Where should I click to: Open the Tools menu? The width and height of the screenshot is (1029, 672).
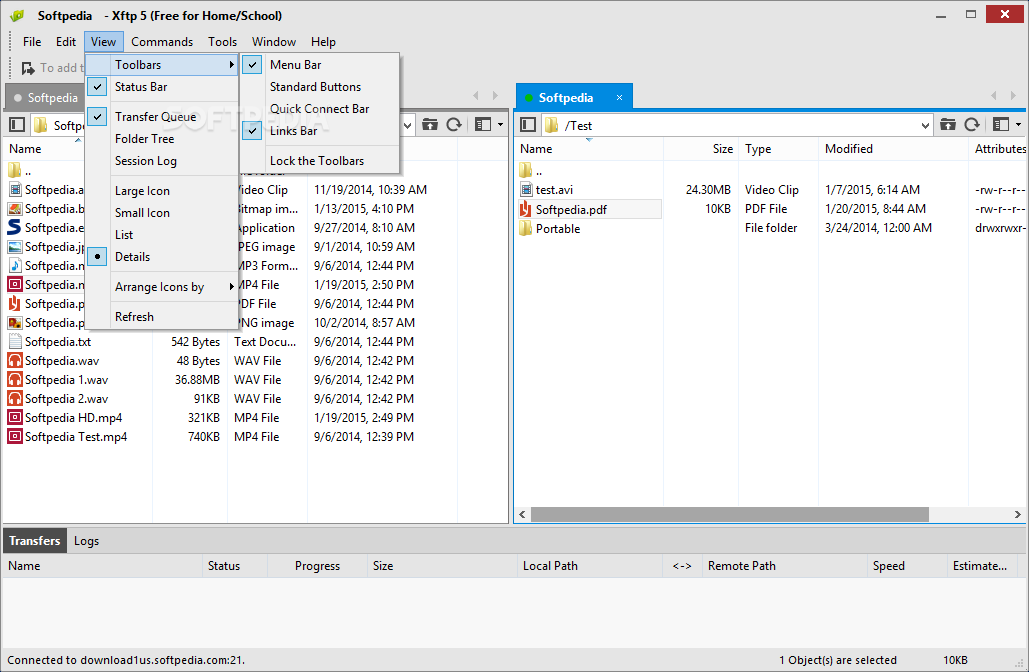pyautogui.click(x=222, y=41)
